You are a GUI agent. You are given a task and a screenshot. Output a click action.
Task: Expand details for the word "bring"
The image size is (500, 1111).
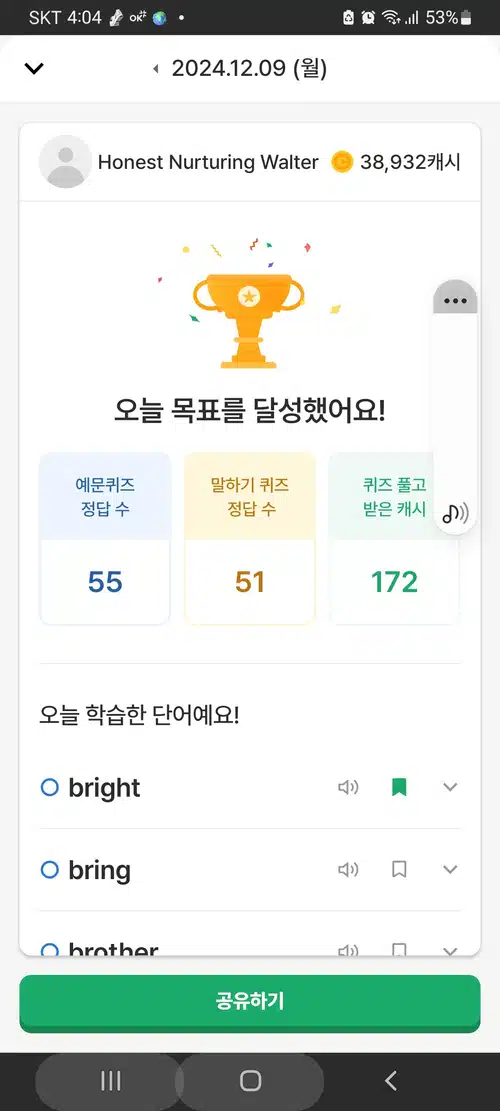[x=450, y=869]
